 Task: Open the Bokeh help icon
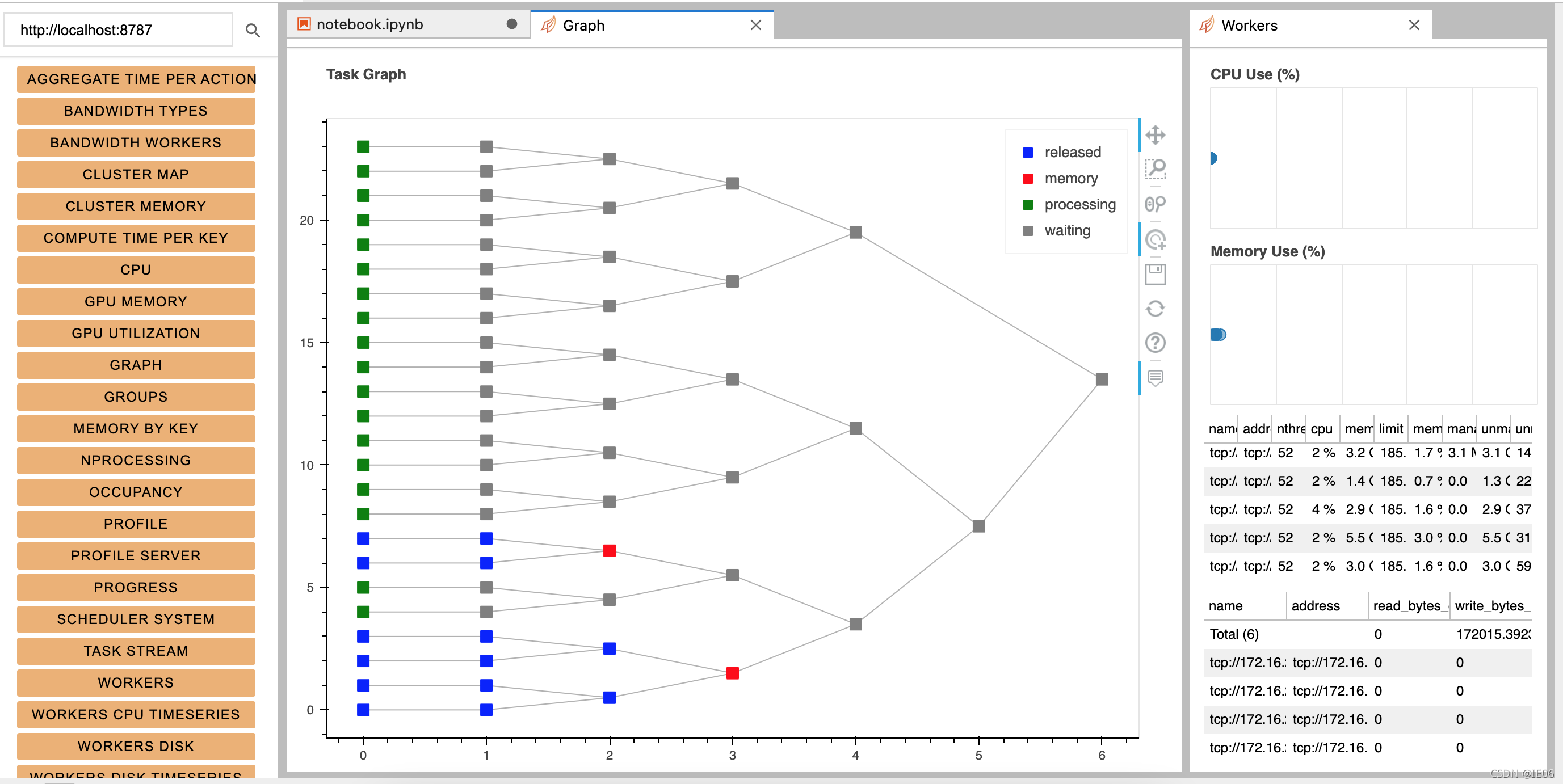(x=1154, y=343)
